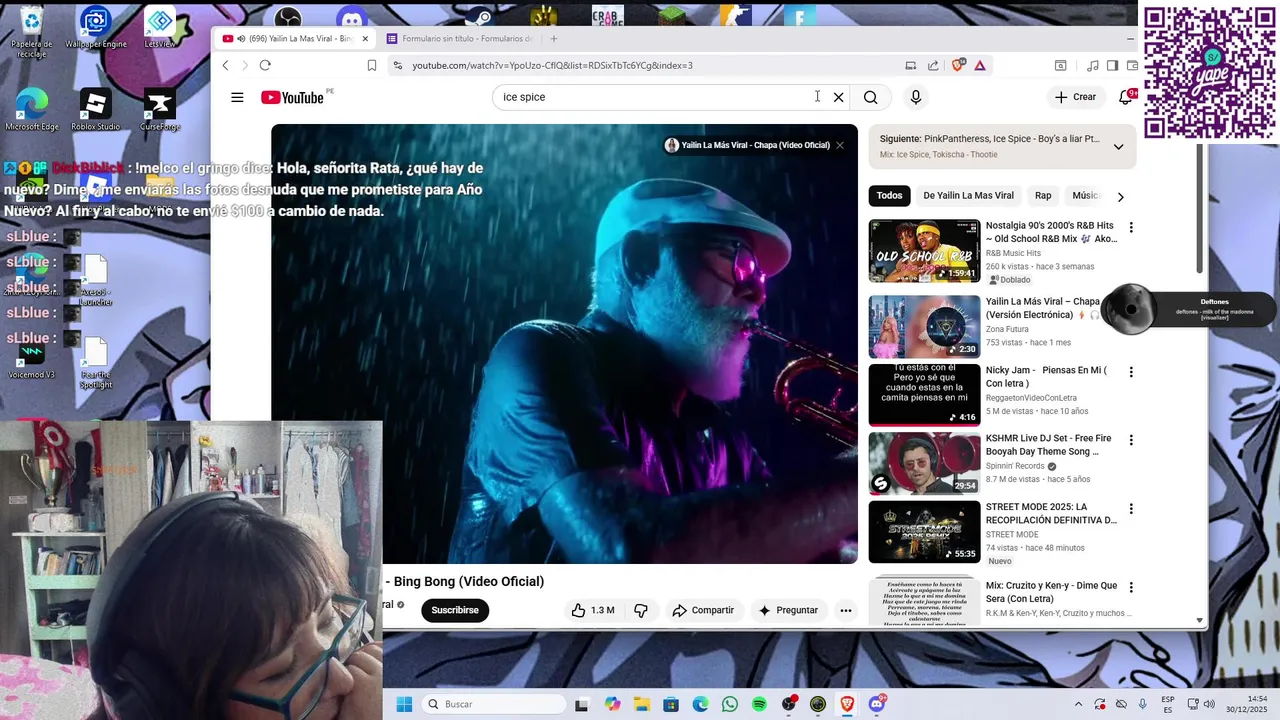Image resolution: width=1280 pixels, height=720 pixels.
Task: Open YouTube notifications bell
Action: (1126, 97)
